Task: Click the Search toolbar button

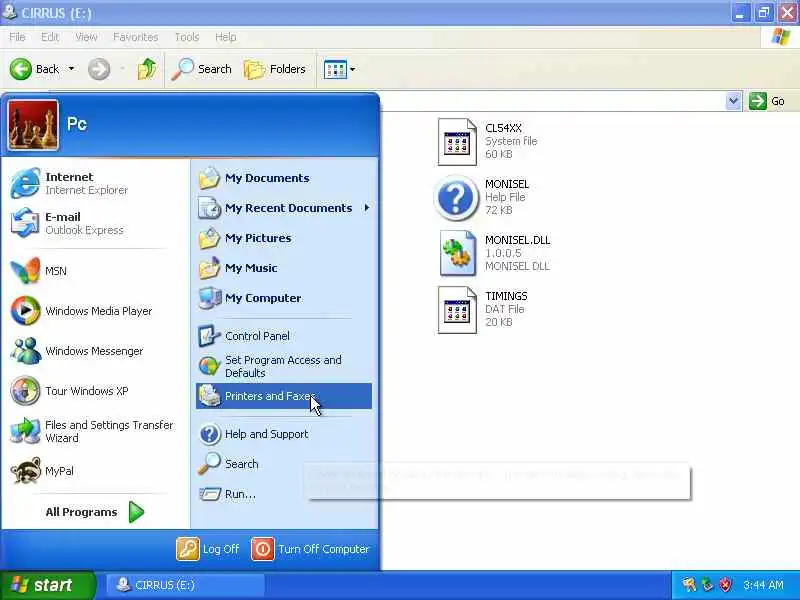Action: click(201, 69)
